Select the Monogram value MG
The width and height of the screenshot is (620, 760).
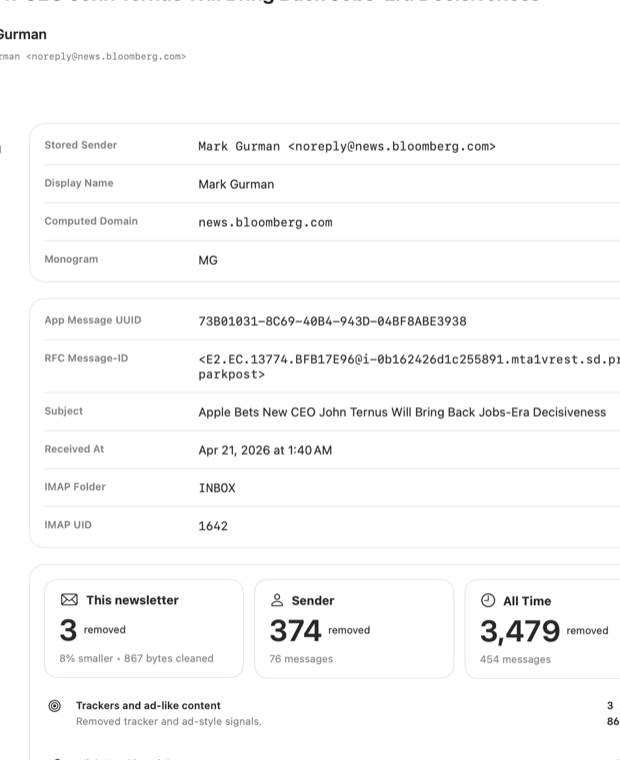tap(208, 260)
